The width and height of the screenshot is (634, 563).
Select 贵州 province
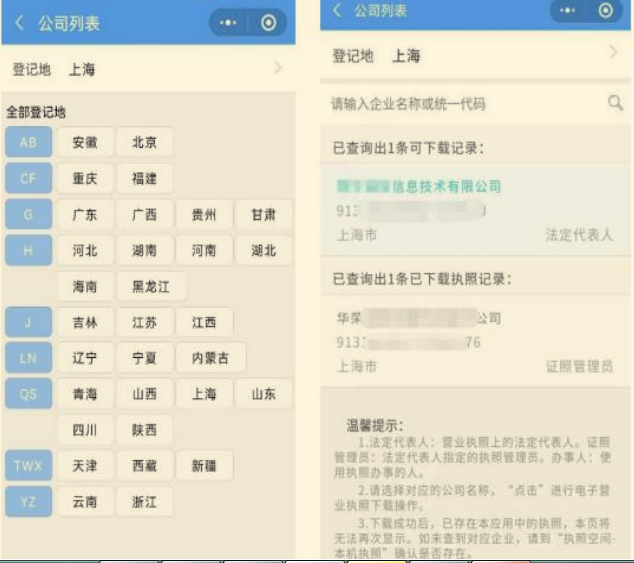[204, 214]
